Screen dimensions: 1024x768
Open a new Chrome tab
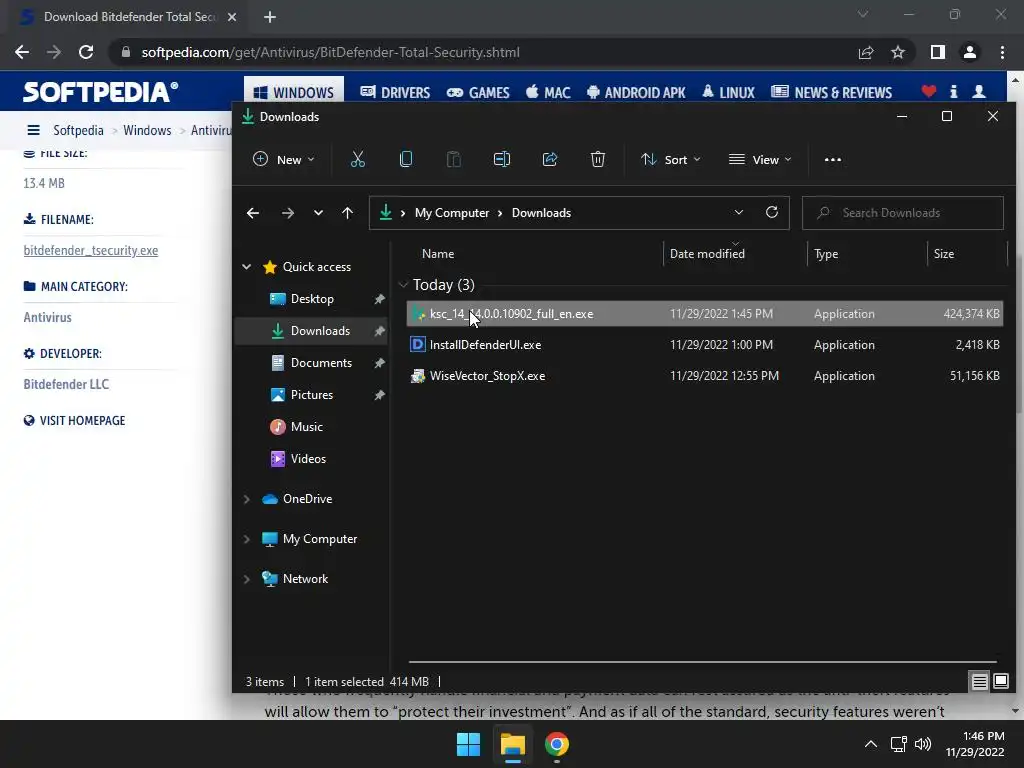click(270, 17)
